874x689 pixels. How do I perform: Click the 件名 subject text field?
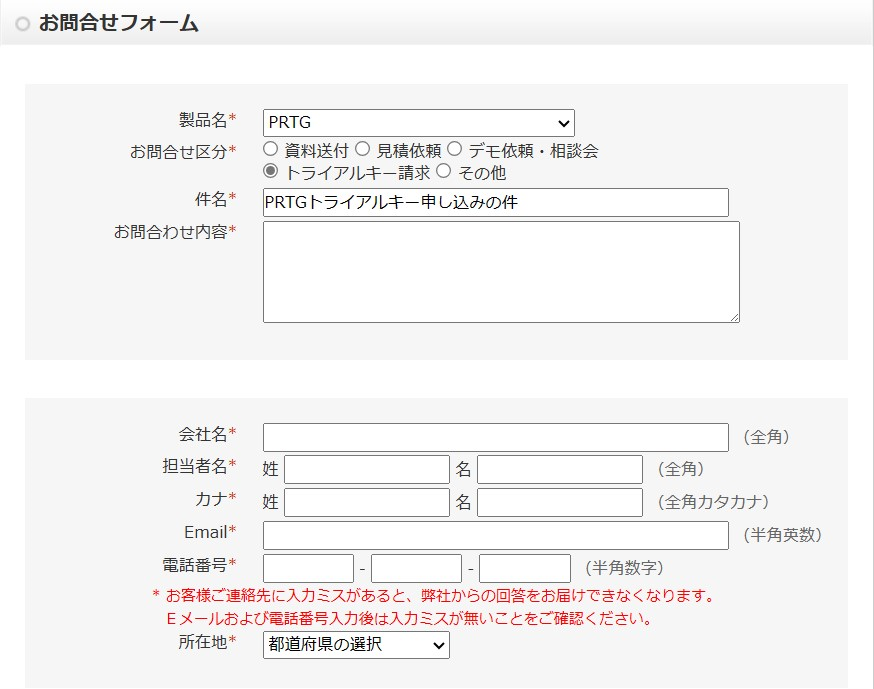click(496, 202)
